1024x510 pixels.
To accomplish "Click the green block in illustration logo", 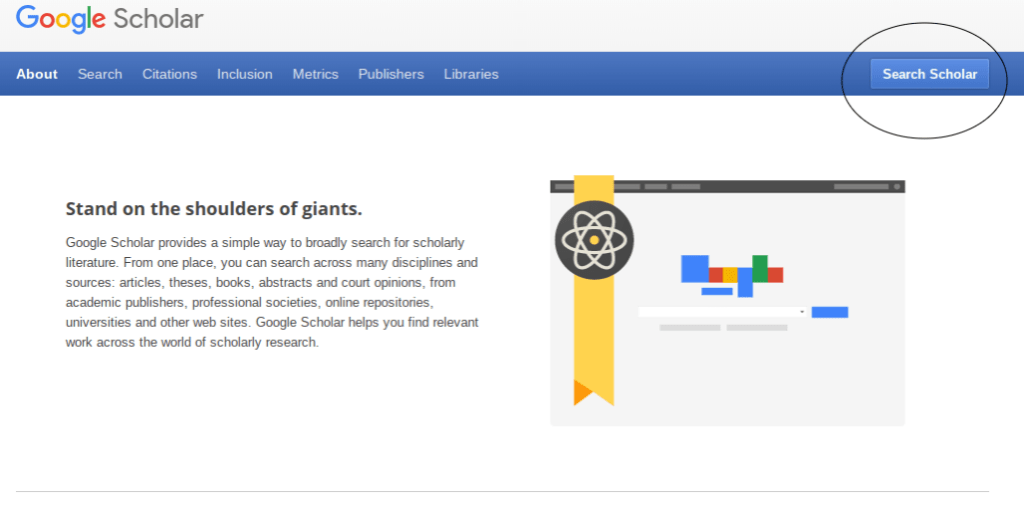I will coord(760,267).
